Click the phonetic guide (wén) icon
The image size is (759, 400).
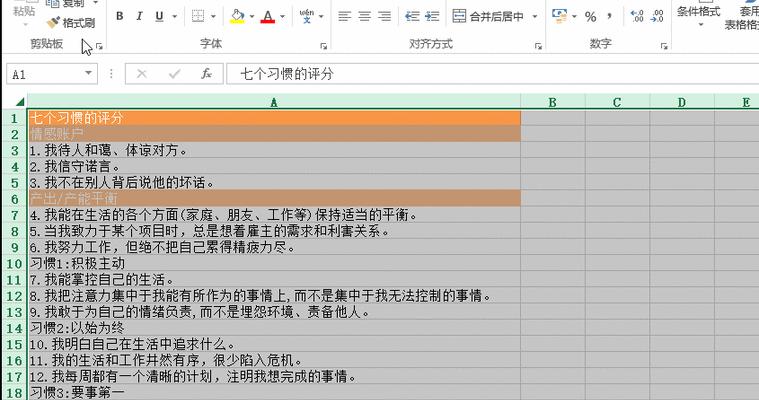coord(306,16)
